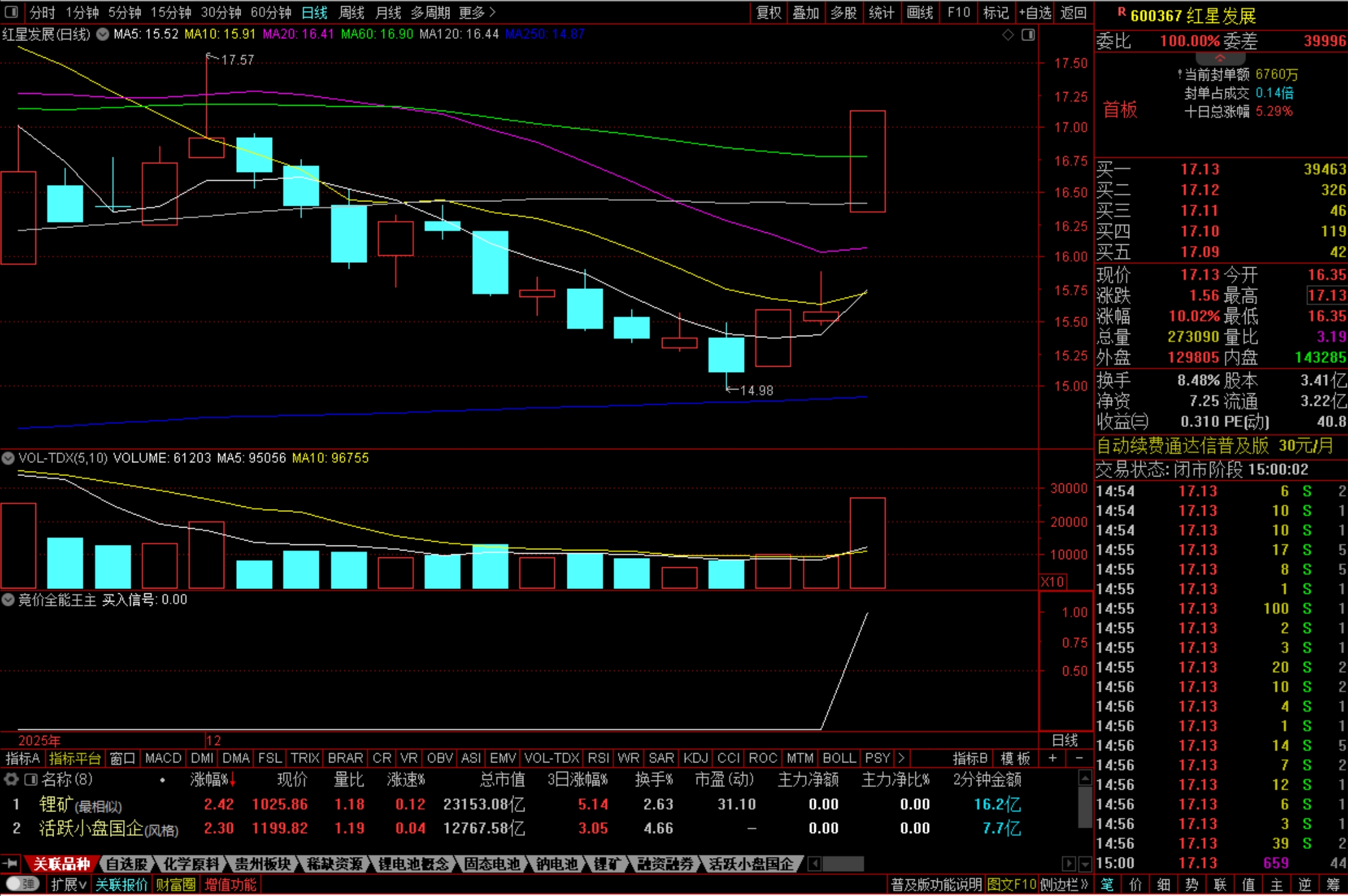Click the diamond icon at chart top-right
This screenshot has width=1348, height=896.
coord(1008,35)
